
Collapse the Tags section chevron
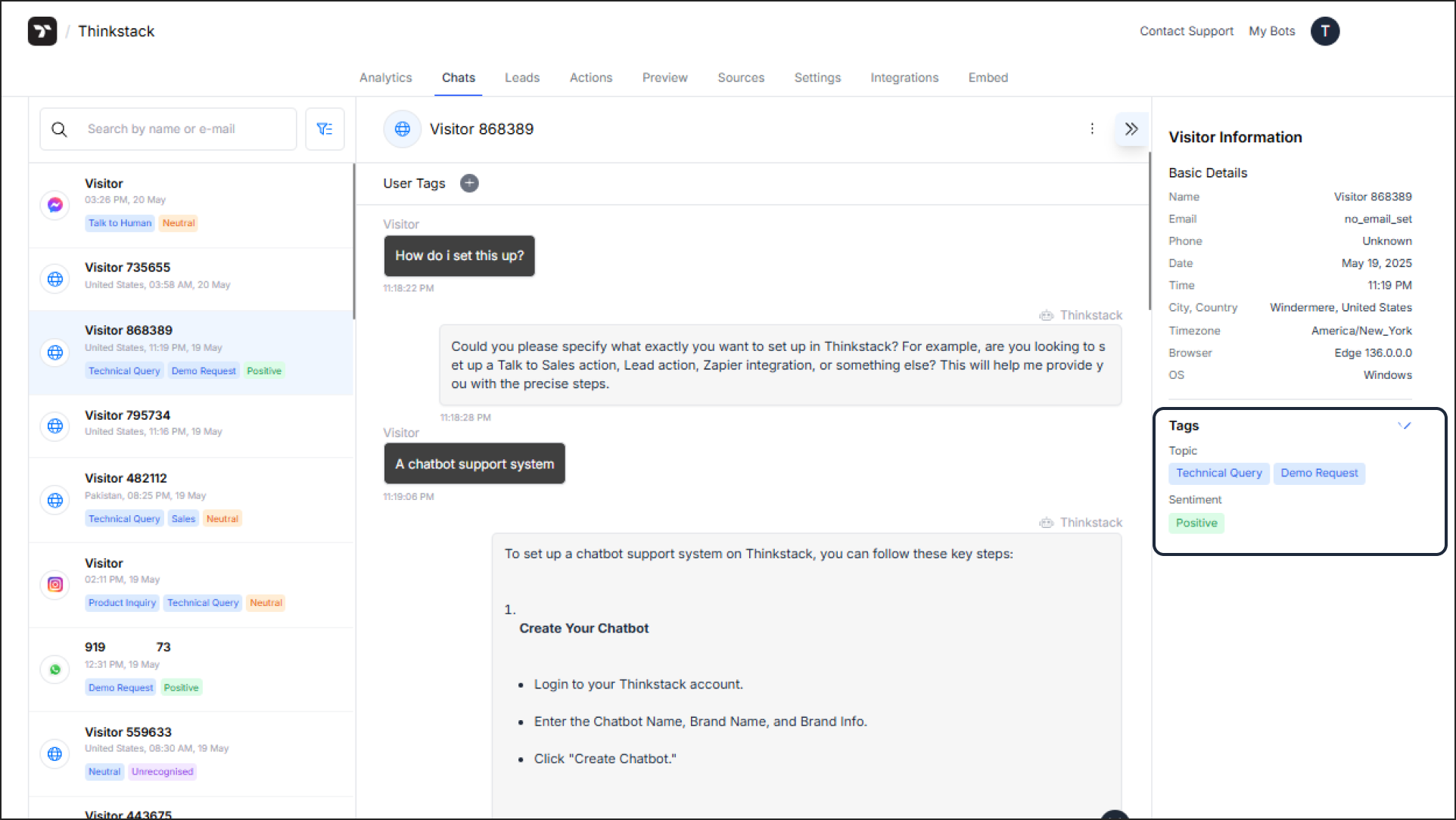click(x=1405, y=426)
